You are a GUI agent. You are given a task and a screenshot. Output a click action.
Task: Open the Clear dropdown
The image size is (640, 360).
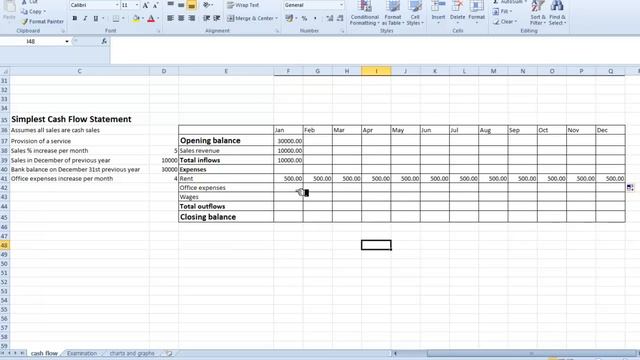pyautogui.click(x=505, y=22)
